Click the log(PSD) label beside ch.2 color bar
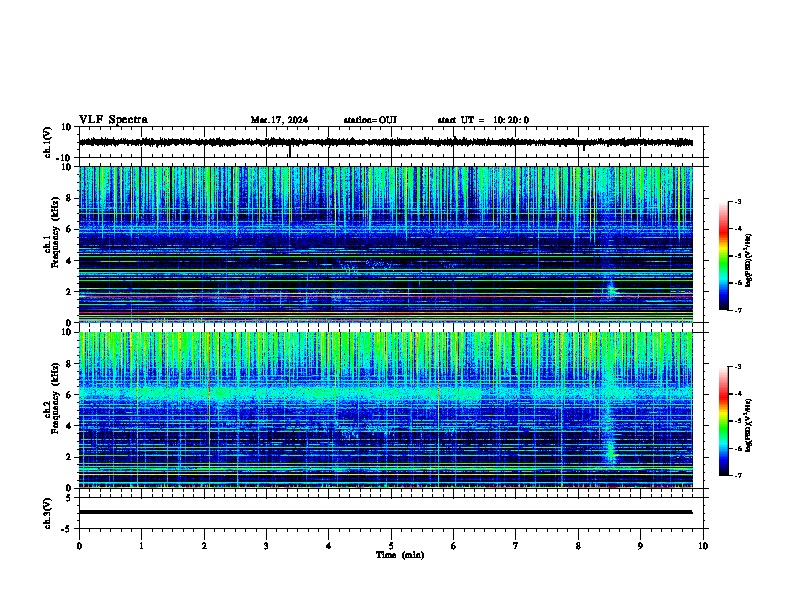This screenshot has height=612, width=792. tap(748, 426)
